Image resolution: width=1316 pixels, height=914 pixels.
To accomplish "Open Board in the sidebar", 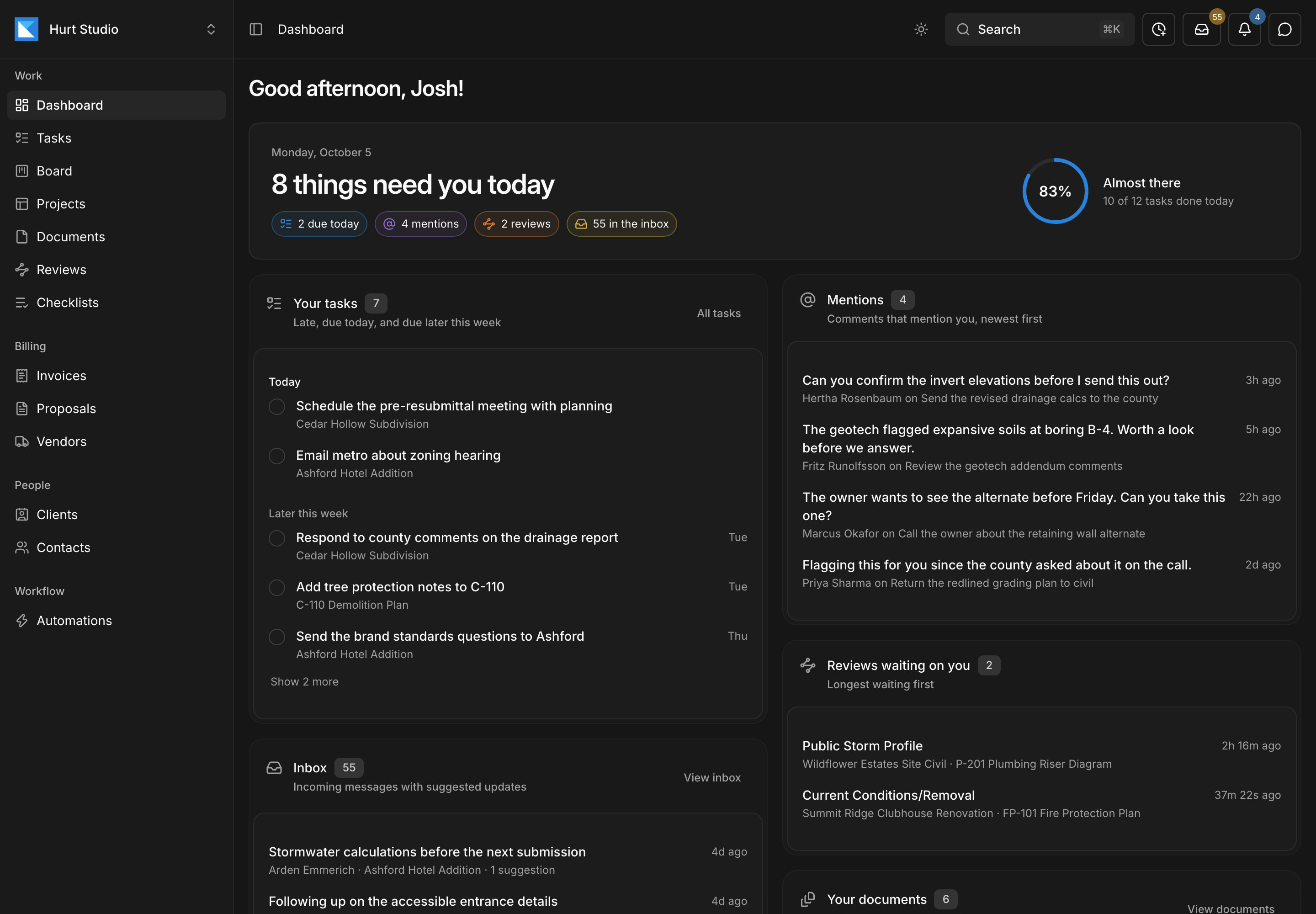I will coord(116,170).
